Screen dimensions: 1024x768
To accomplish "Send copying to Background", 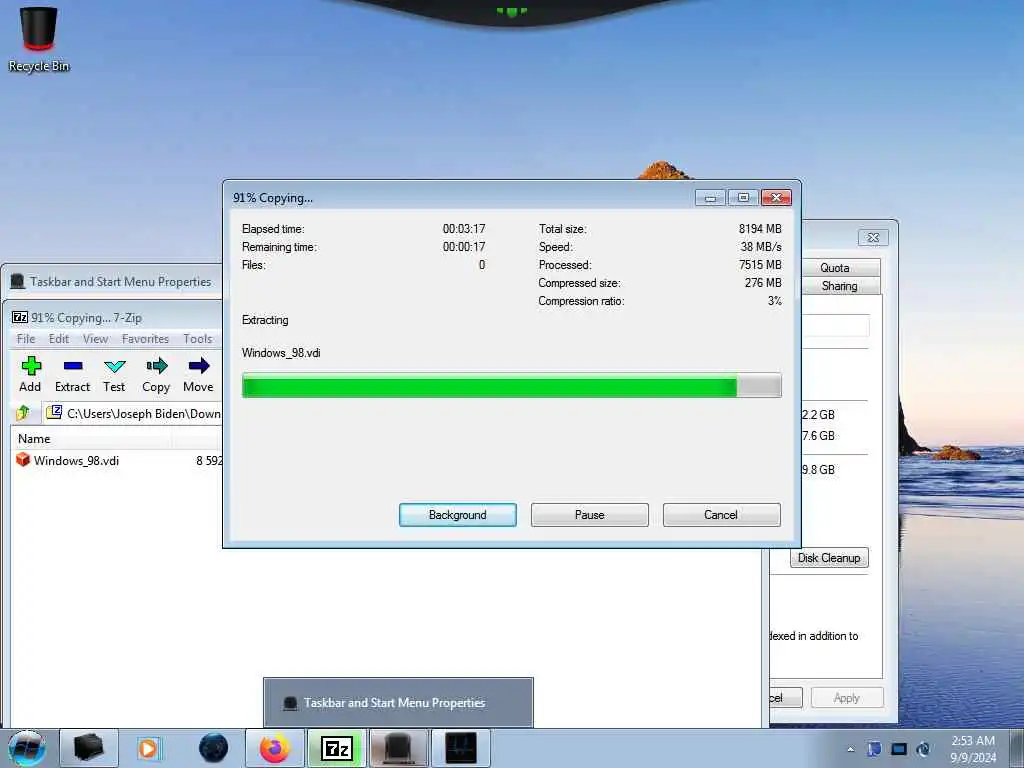I will click(x=458, y=515).
